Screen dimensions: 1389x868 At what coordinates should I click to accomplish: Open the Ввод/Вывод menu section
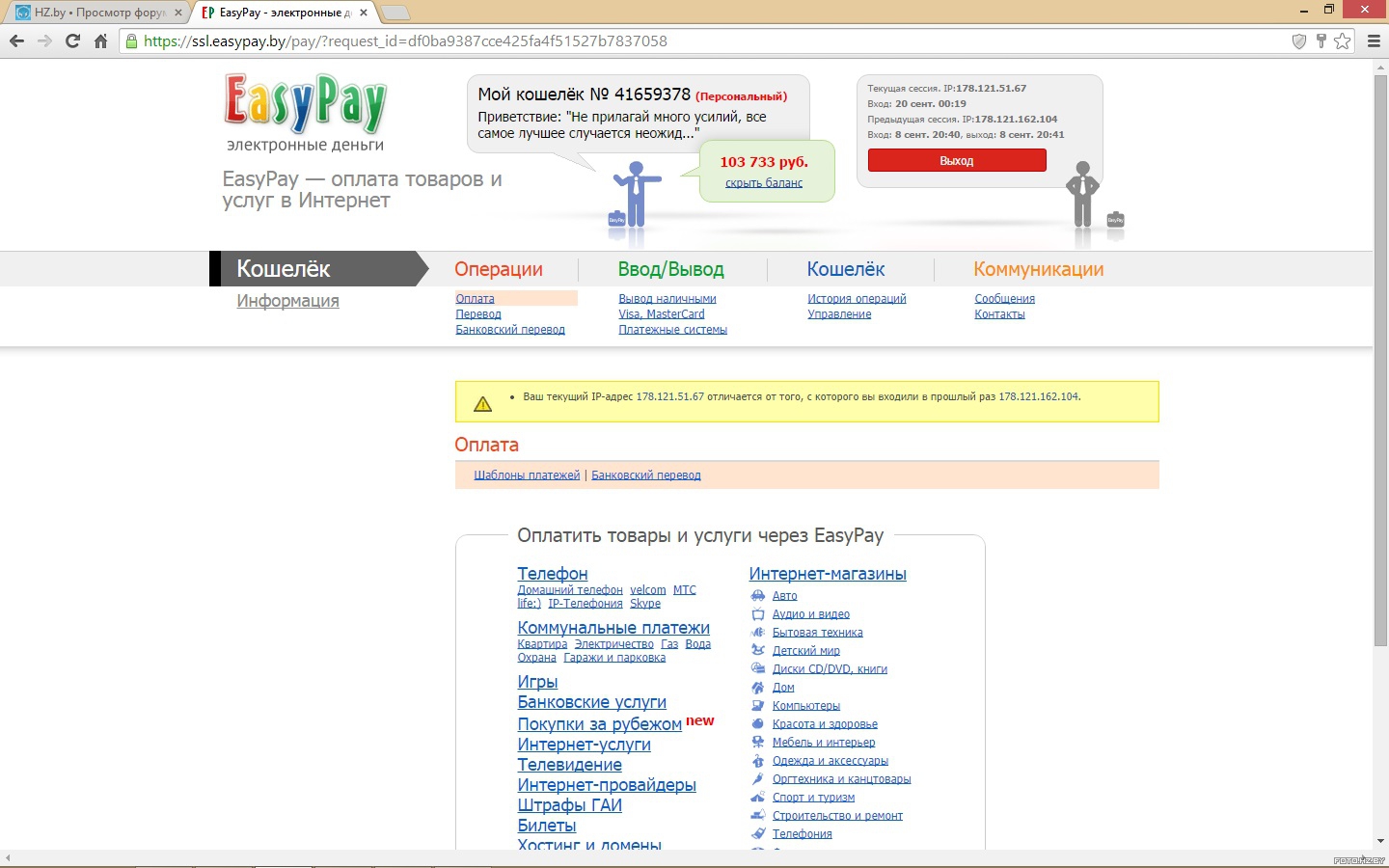(x=671, y=269)
